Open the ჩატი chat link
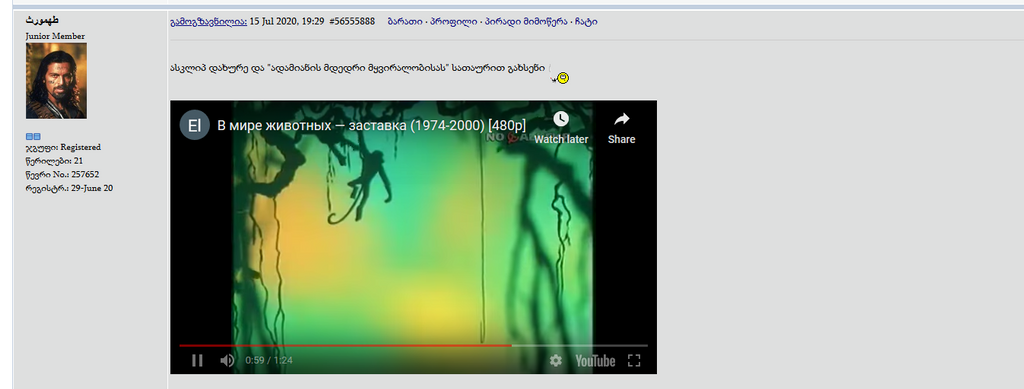The height and width of the screenshot is (389, 1024). click(x=586, y=22)
